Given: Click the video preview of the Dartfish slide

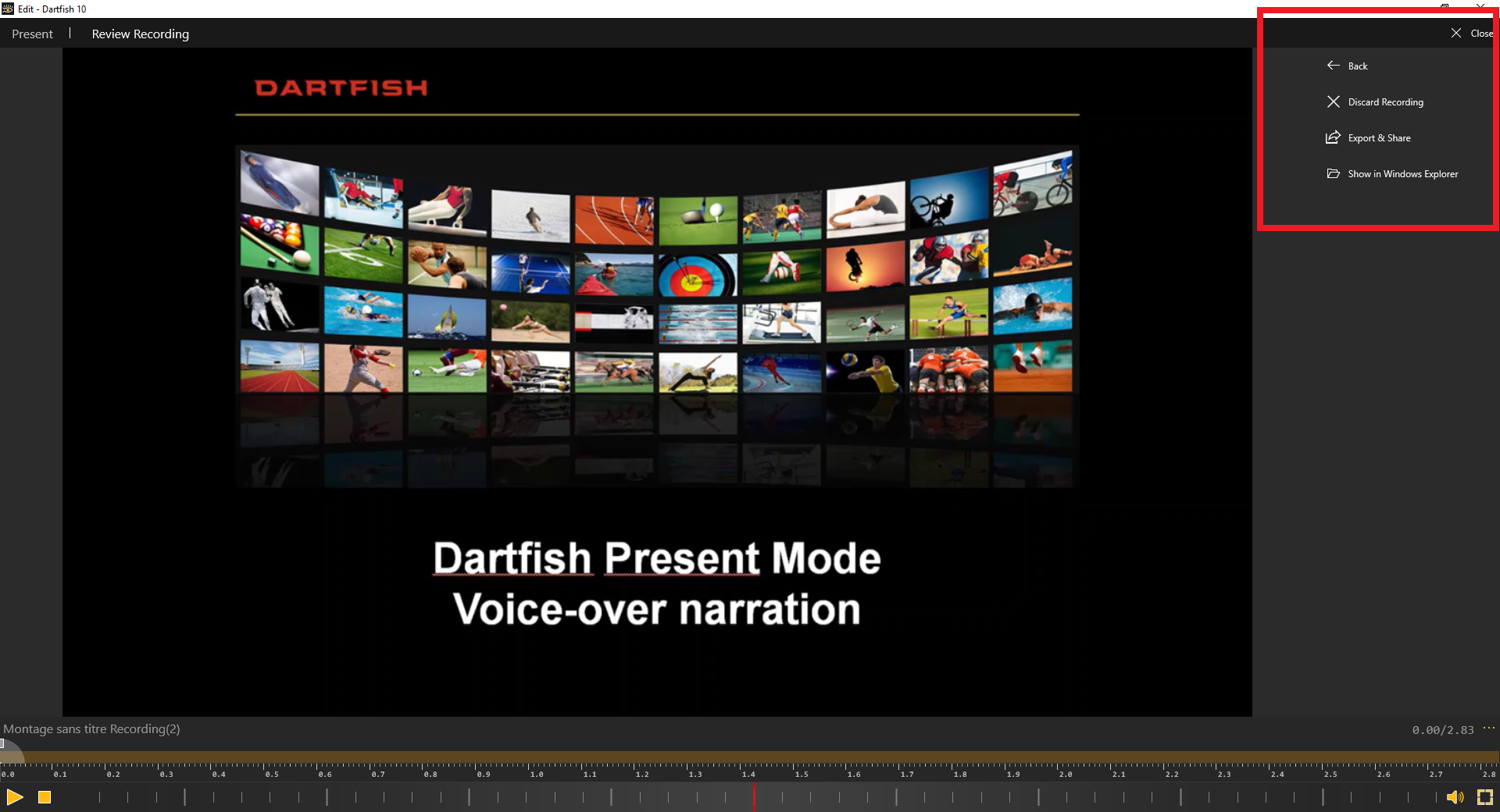Looking at the screenshot, I should coord(657,382).
